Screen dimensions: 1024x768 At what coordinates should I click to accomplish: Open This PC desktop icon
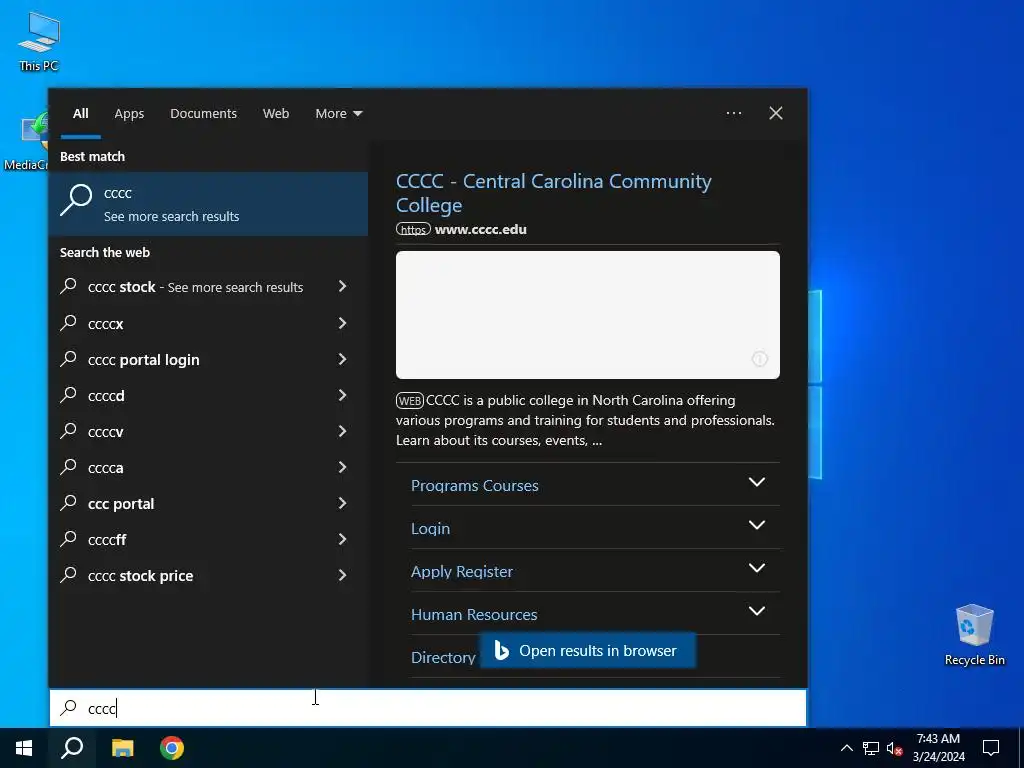(39, 41)
